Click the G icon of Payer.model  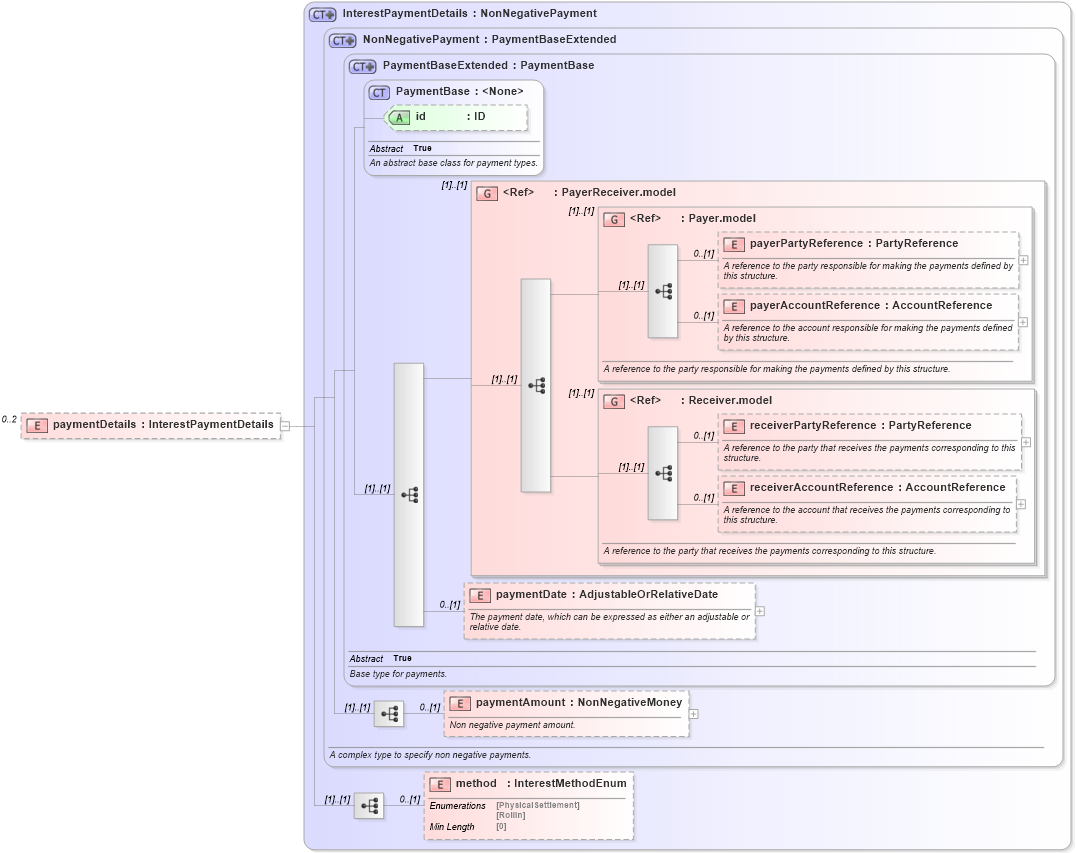coord(613,220)
